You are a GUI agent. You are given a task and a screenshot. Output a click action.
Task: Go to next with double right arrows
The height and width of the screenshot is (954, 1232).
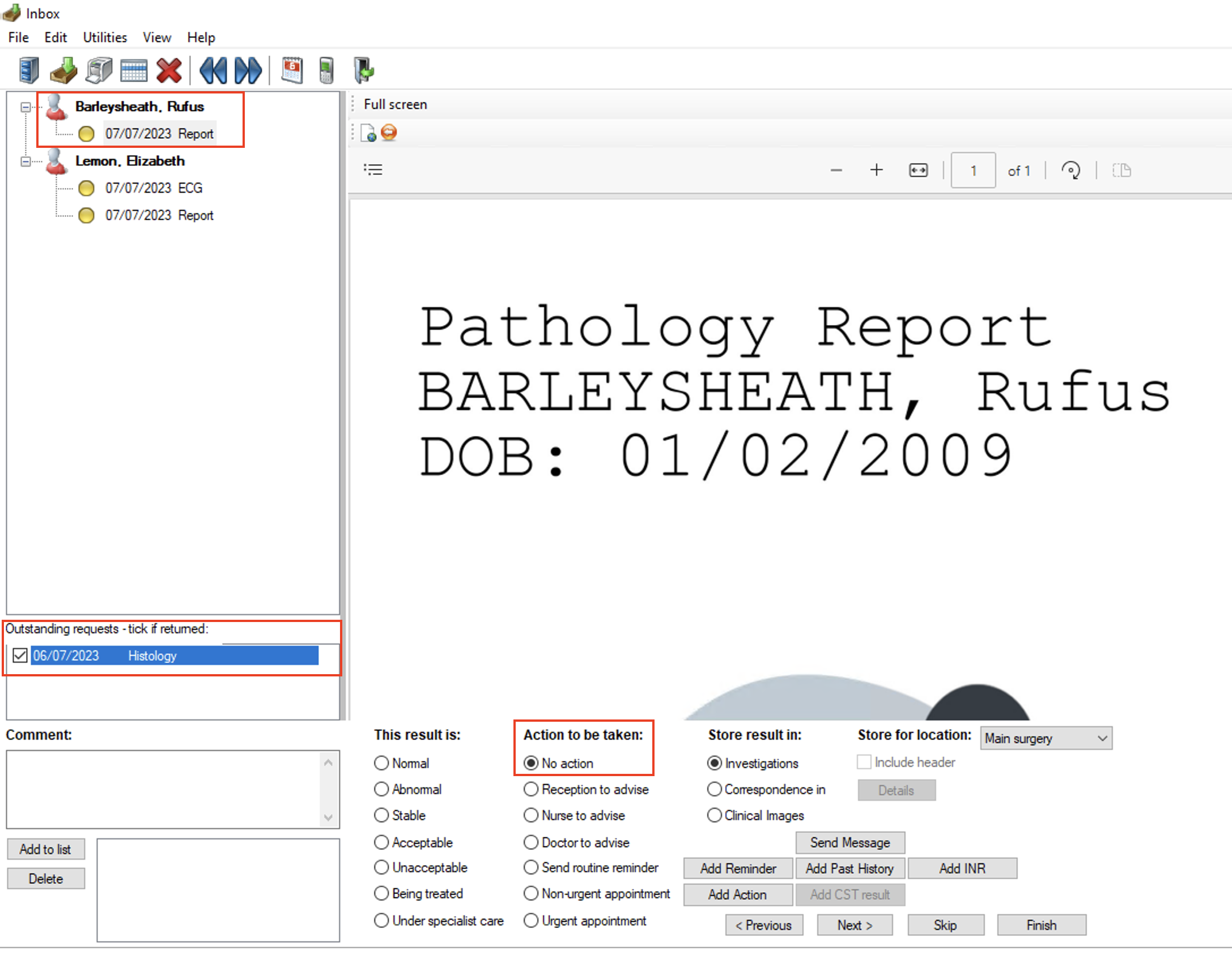[248, 71]
